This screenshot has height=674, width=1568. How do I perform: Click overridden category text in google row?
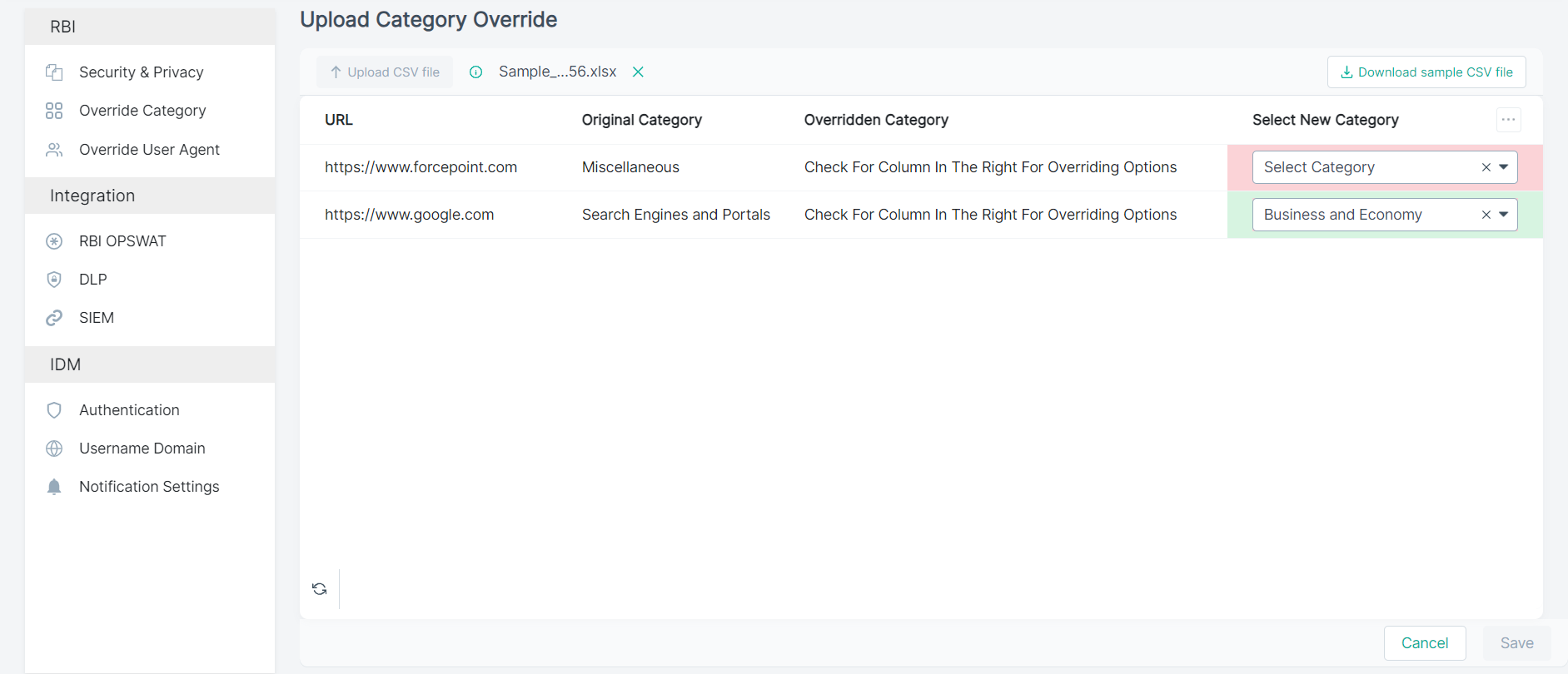click(x=991, y=215)
